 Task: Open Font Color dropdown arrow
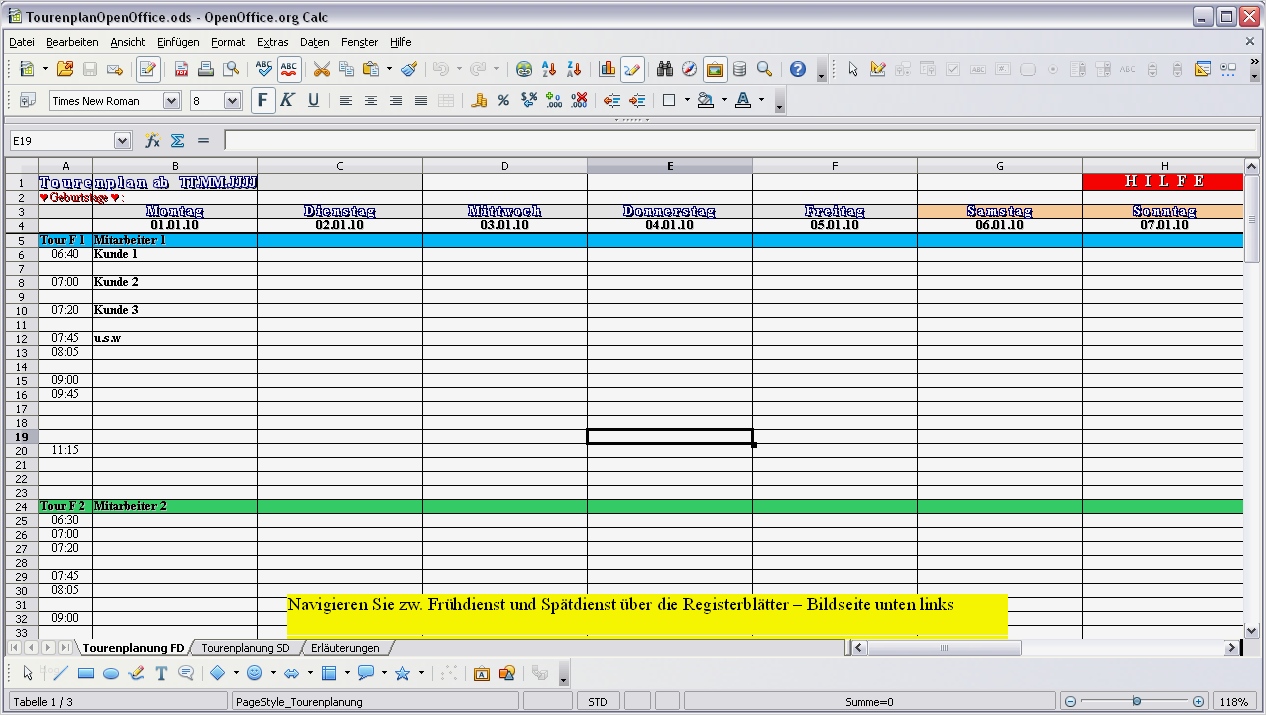coord(761,100)
